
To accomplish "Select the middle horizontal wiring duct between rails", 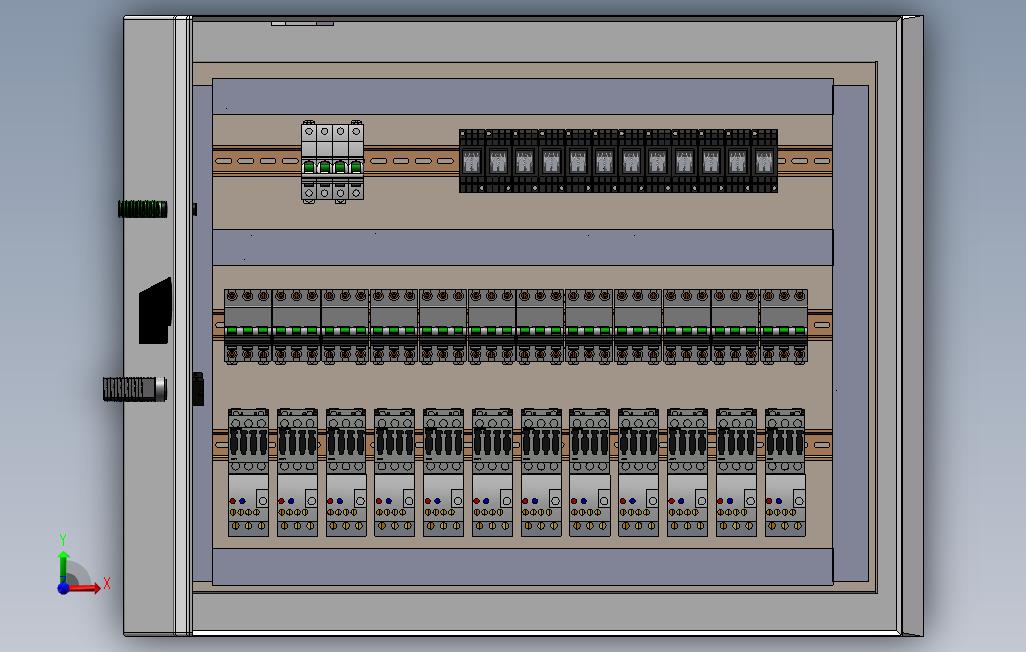I will click(523, 247).
